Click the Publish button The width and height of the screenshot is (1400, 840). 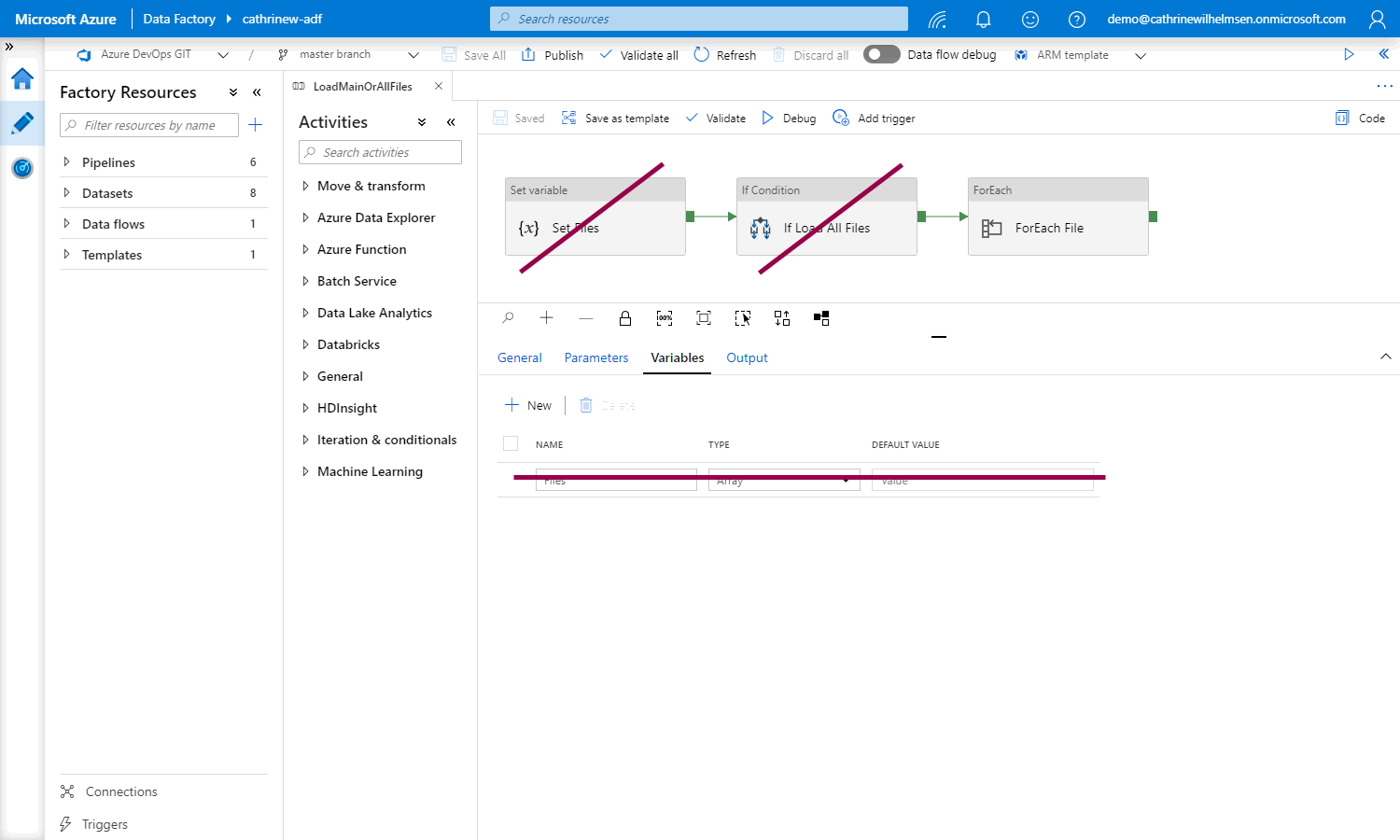point(553,55)
